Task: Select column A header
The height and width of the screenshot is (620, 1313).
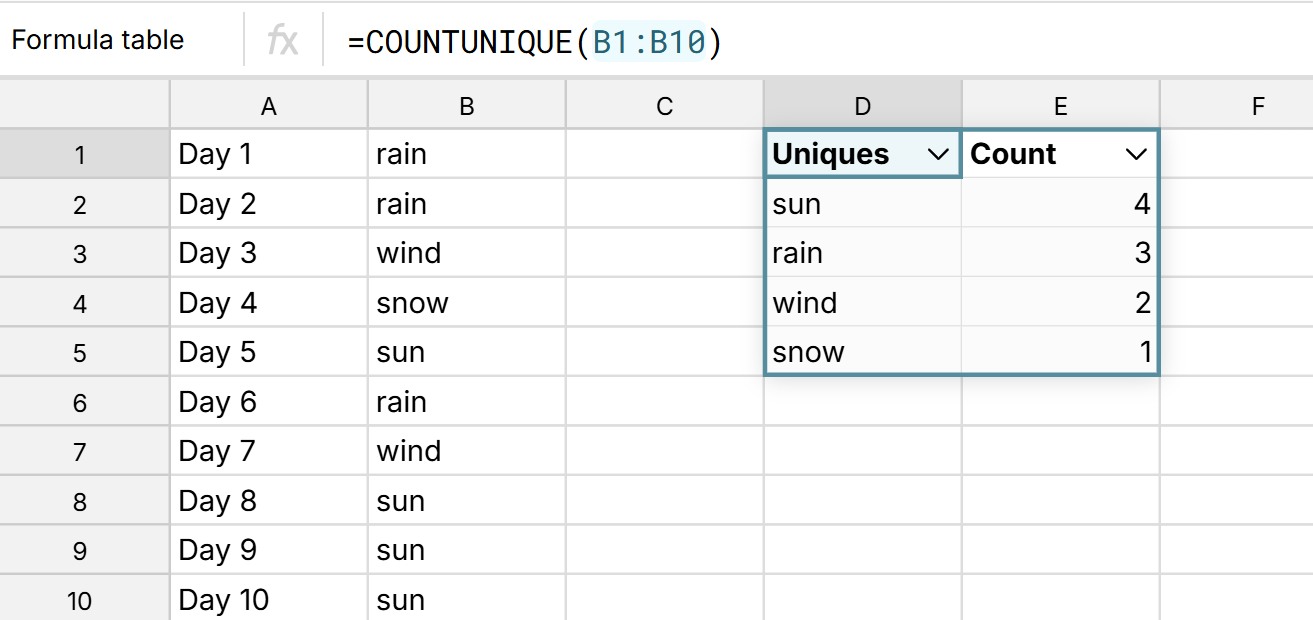Action: [x=268, y=106]
